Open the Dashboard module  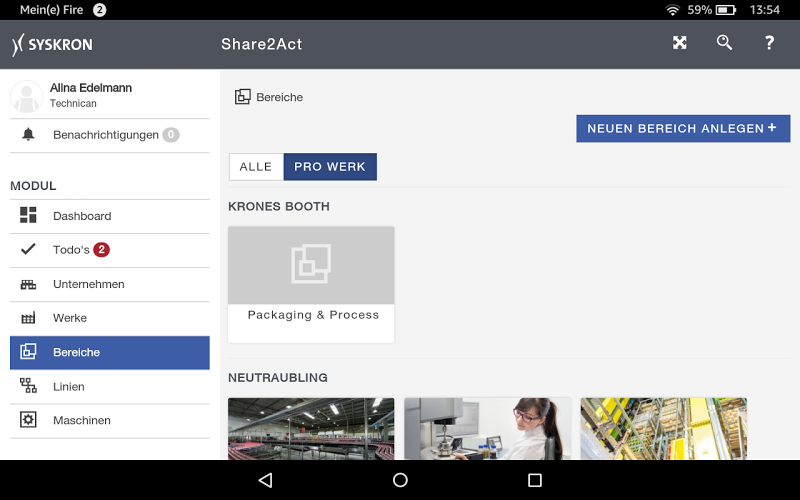[110, 216]
